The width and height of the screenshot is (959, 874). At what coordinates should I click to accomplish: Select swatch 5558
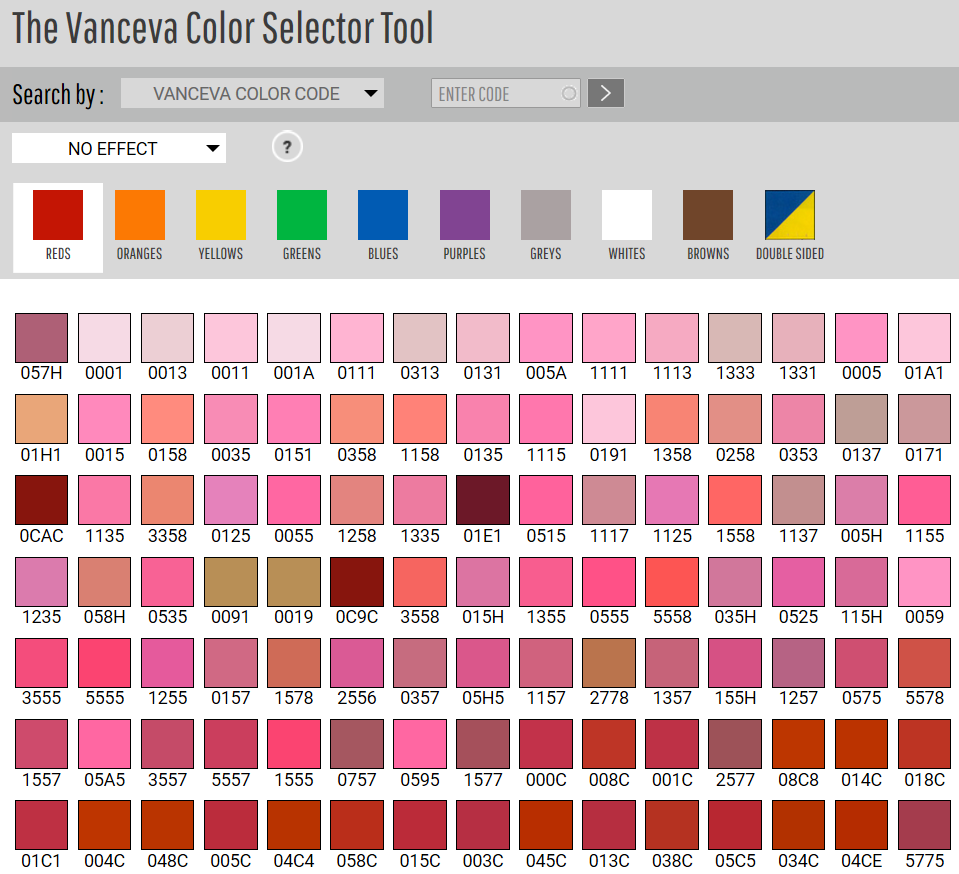pos(672,581)
